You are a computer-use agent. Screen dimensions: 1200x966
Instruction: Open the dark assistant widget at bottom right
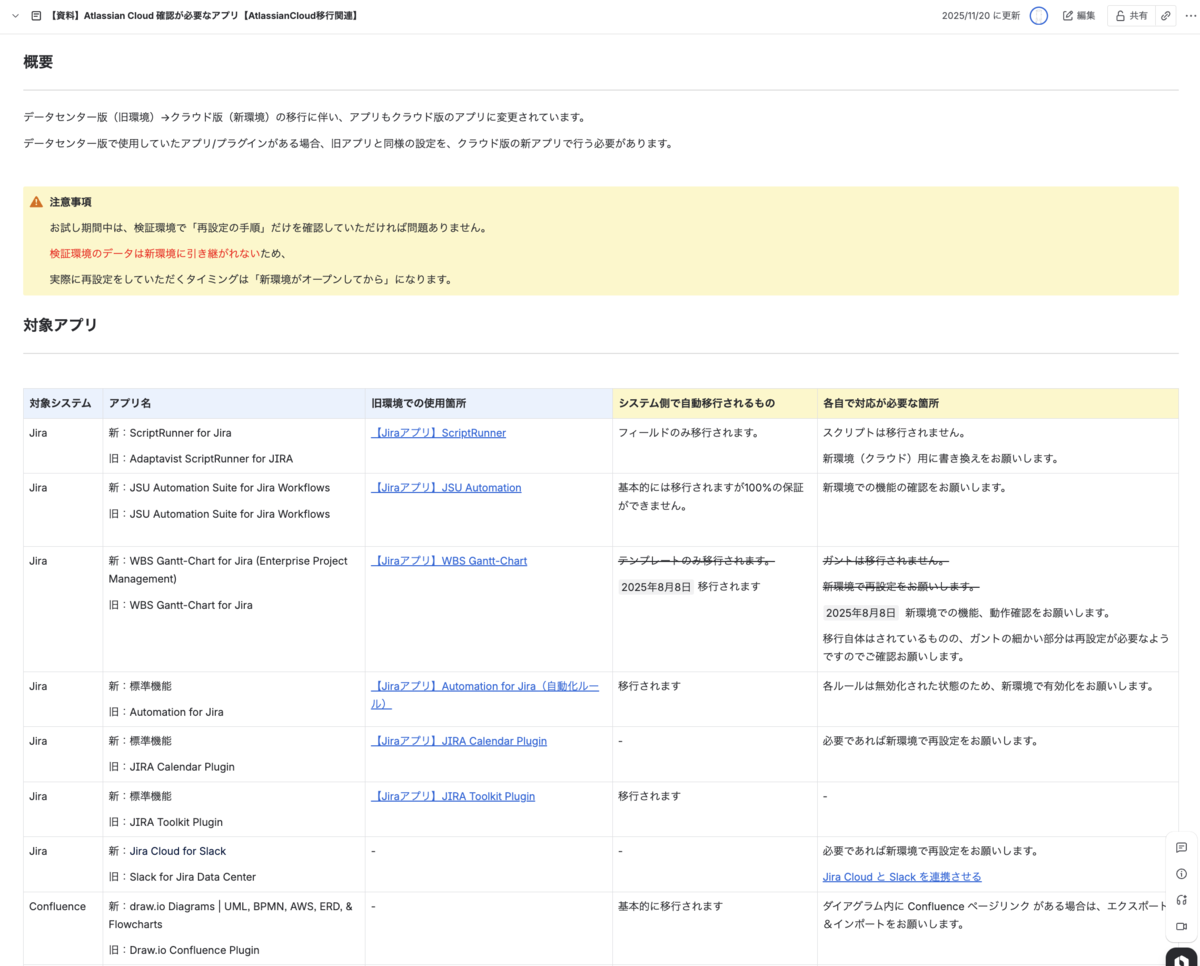click(1182, 957)
